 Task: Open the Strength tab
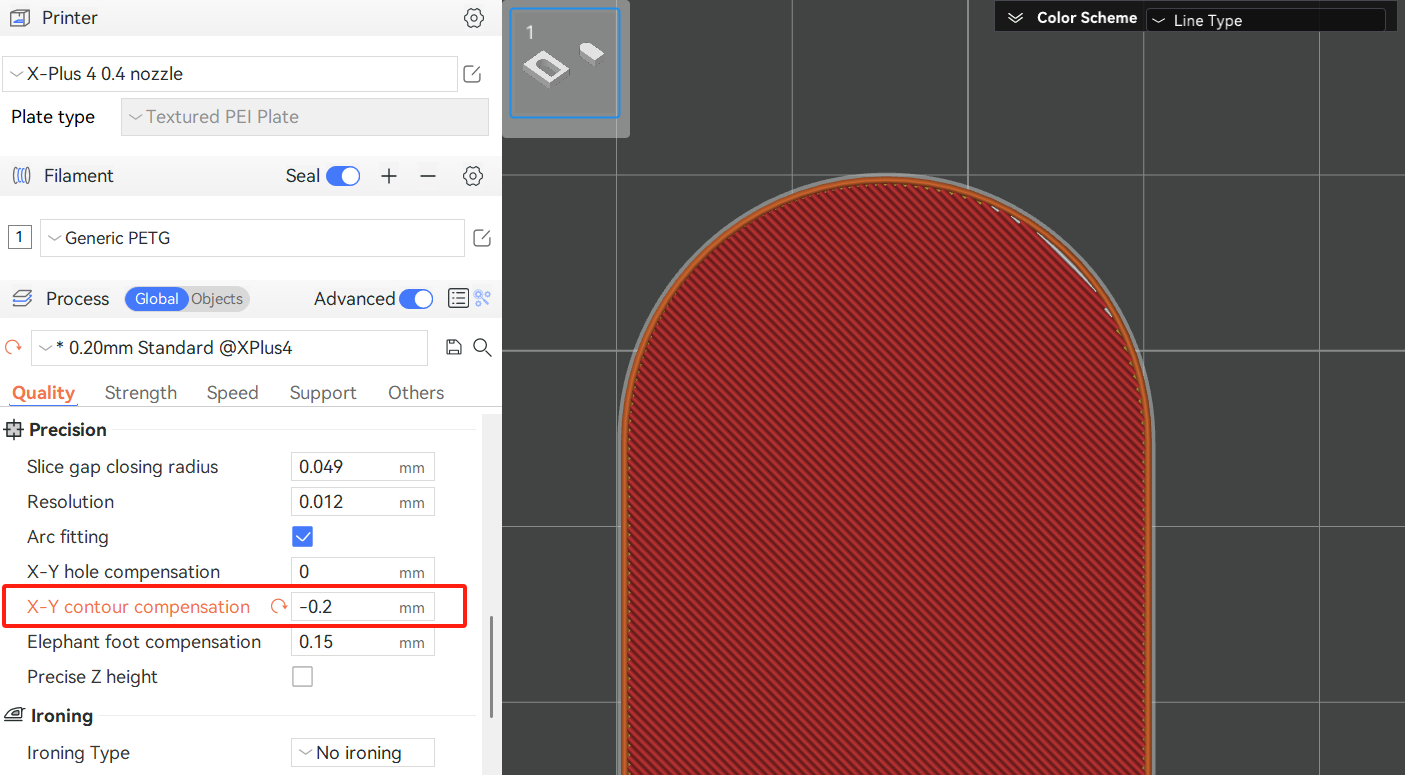coord(141,393)
